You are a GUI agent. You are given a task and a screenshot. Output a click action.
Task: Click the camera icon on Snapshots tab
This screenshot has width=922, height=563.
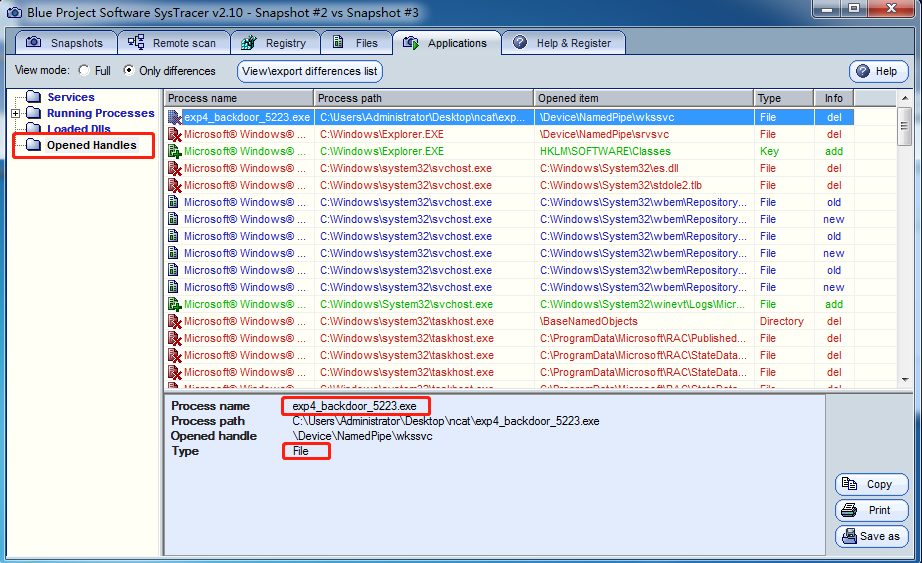[x=34, y=42]
